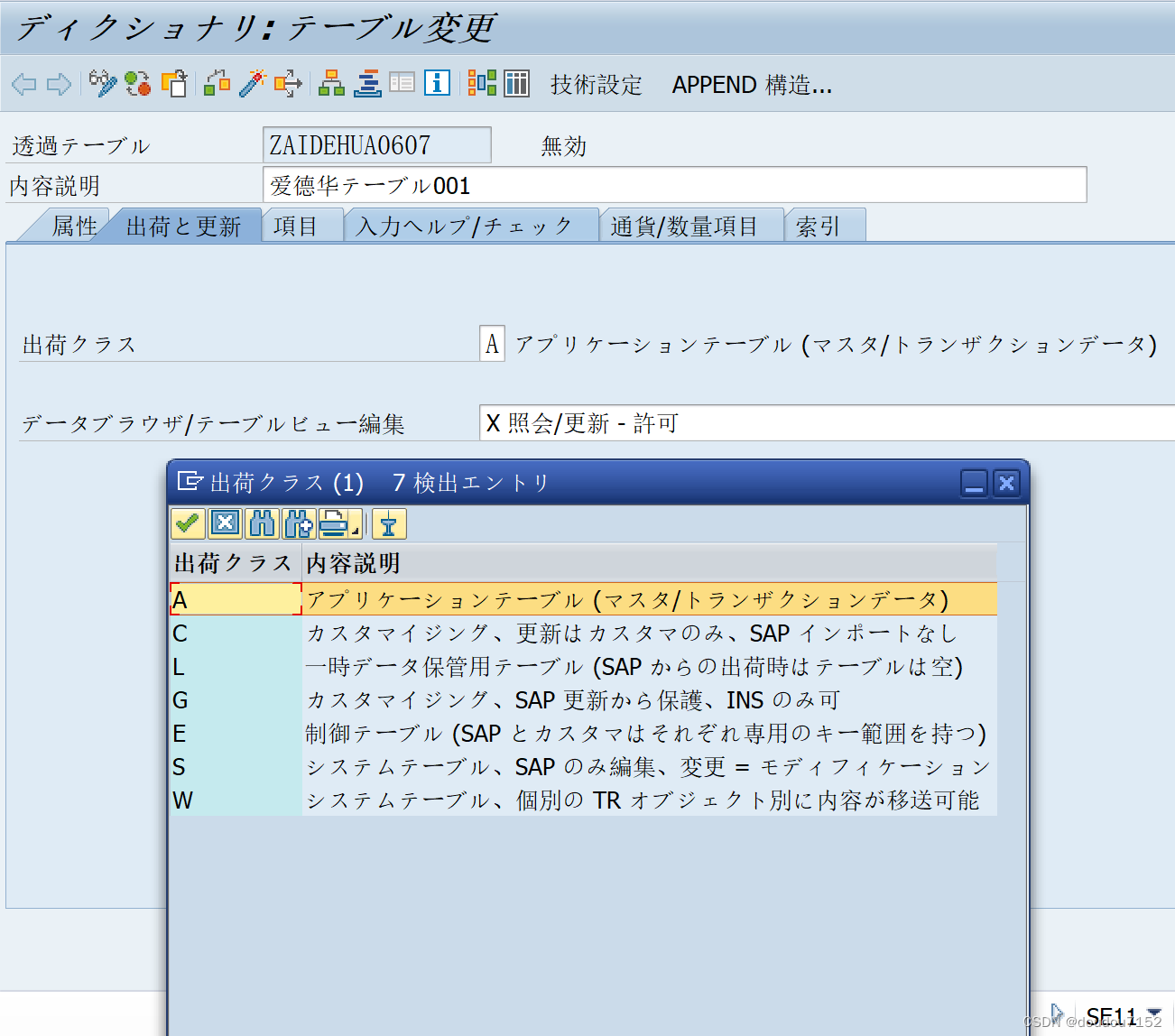Confirm selection with the green checkmark
This screenshot has width=1175, height=1036.
(188, 523)
